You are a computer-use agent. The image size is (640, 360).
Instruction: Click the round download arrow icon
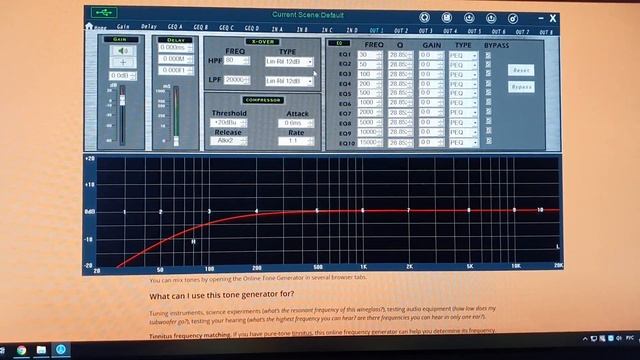pyautogui.click(x=469, y=18)
